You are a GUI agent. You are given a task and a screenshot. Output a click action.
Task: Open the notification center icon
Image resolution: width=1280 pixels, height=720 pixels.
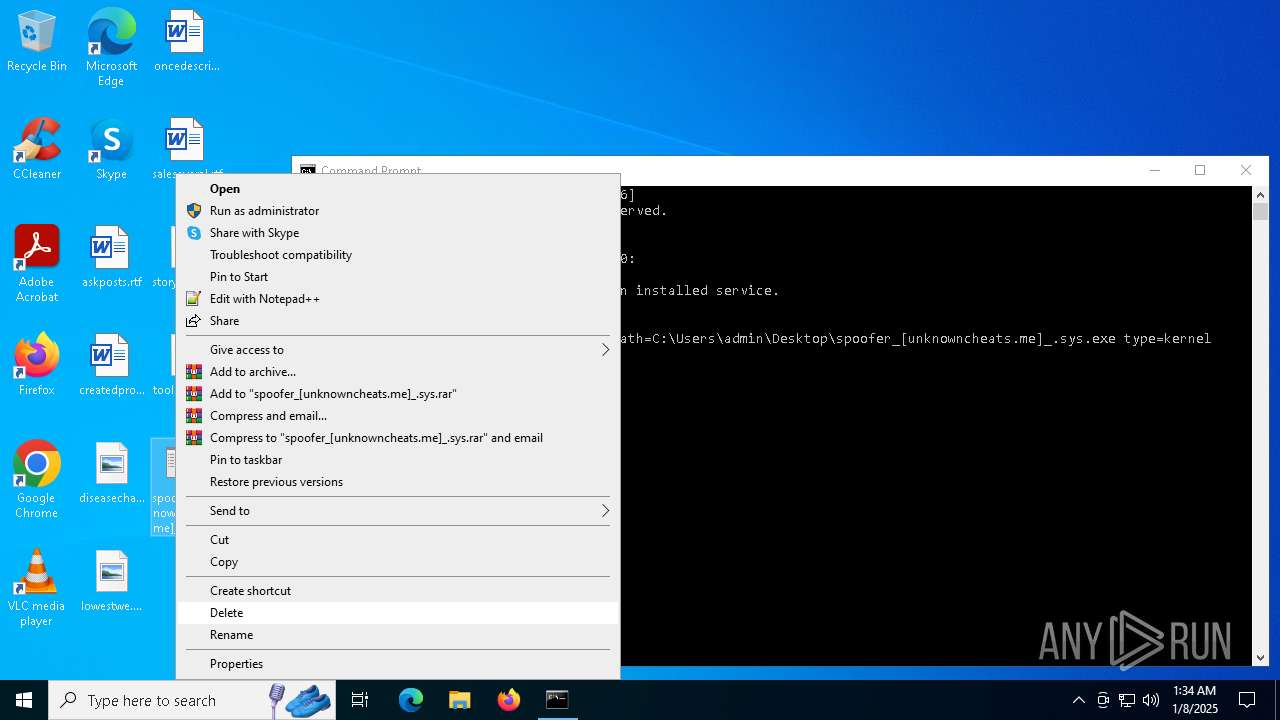tap(1247, 700)
